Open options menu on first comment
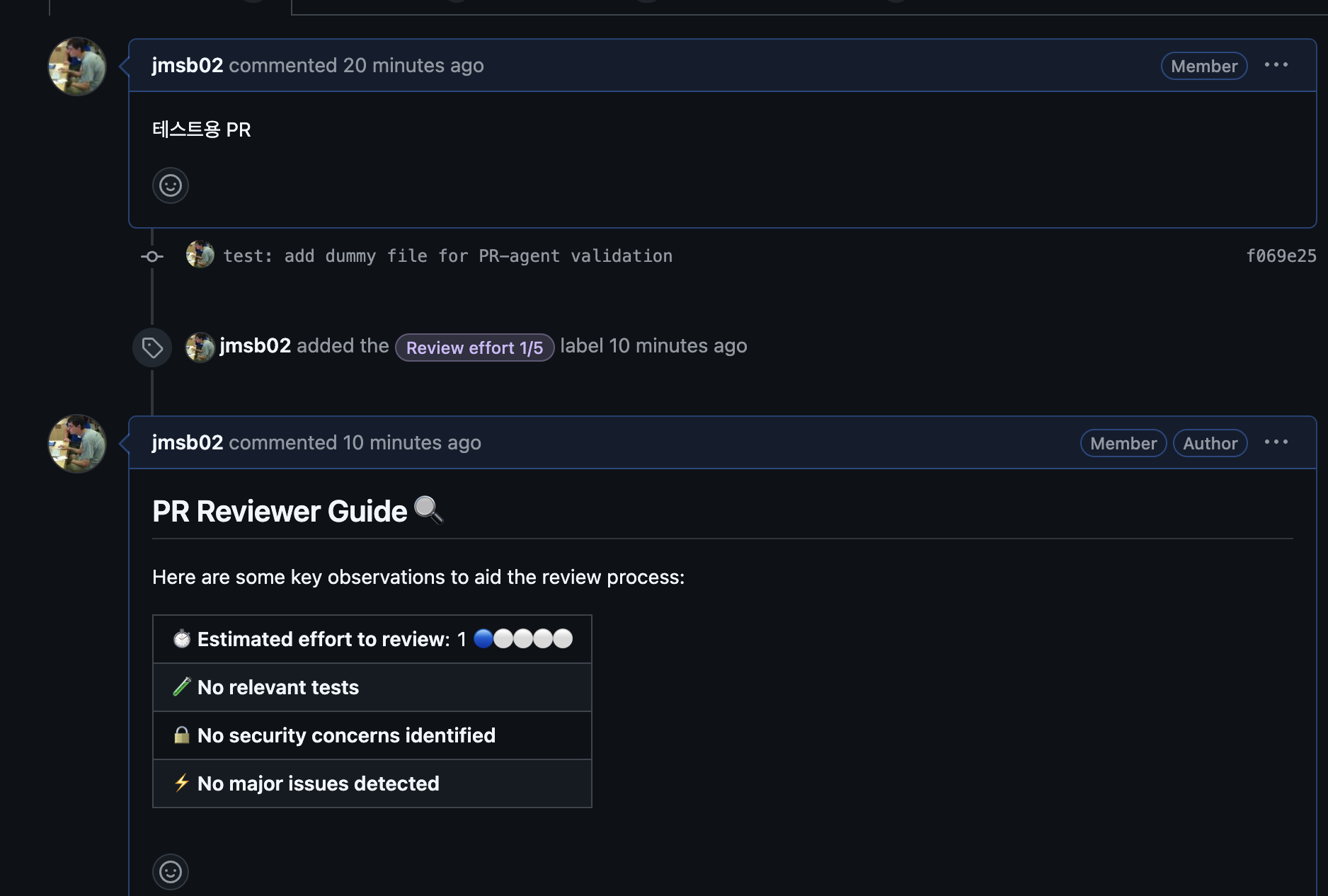 (x=1276, y=65)
